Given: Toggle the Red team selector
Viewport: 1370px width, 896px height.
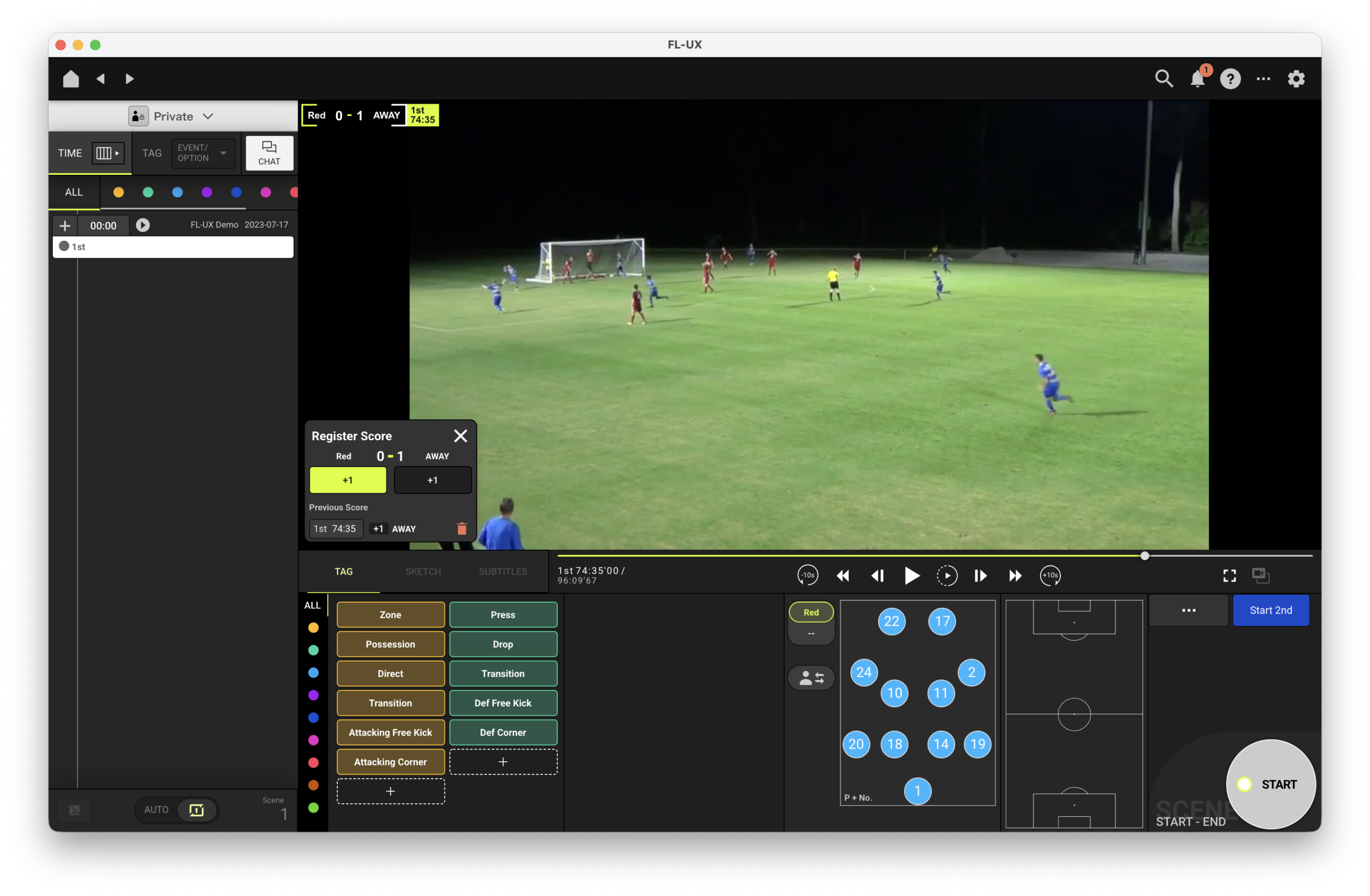Looking at the screenshot, I should click(811, 612).
